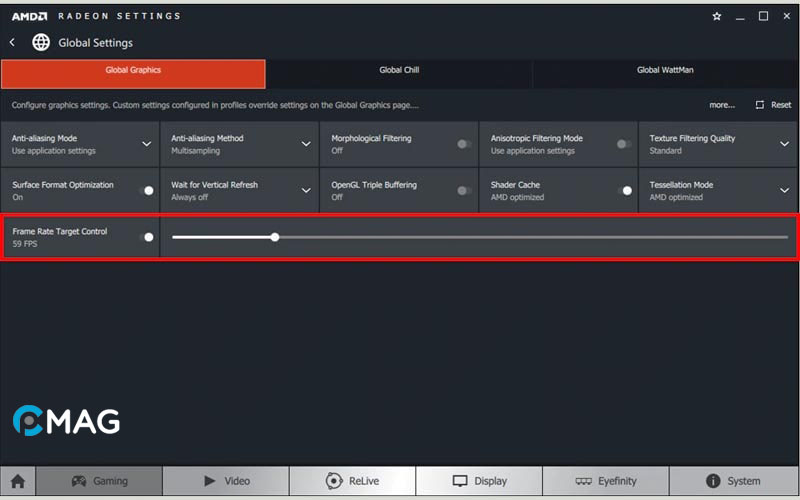Screen dimensions: 800x500
Task: Click "Use application settings" under Anti-aliasing Mode
Action: point(54,151)
